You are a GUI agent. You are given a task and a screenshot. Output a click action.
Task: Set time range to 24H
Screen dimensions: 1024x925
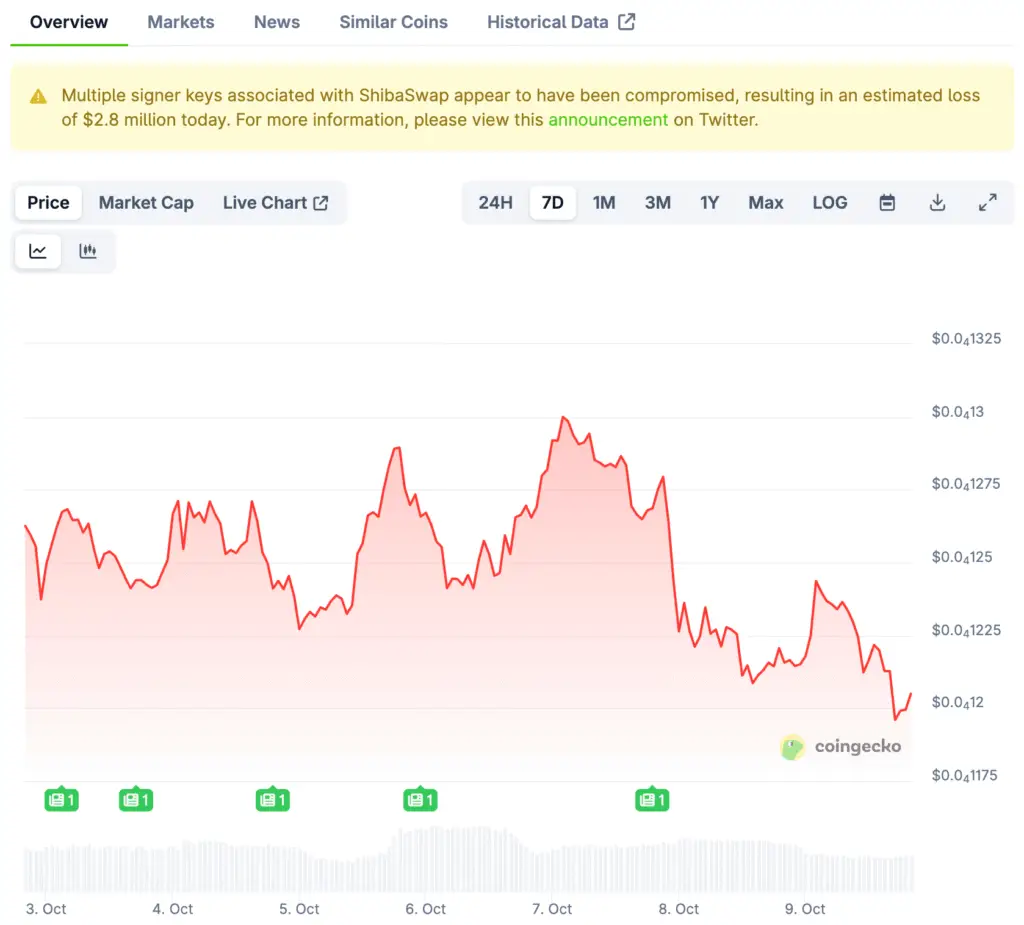point(495,203)
